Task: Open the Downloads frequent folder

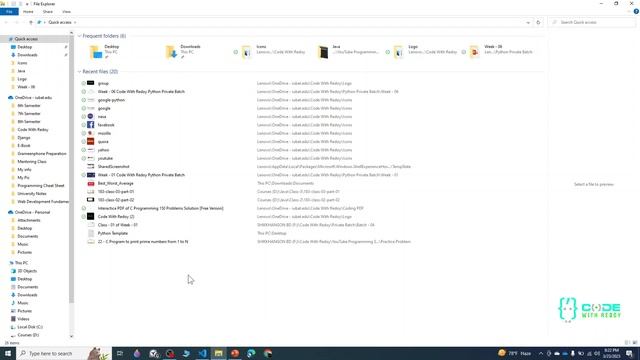Action: [x=183, y=52]
